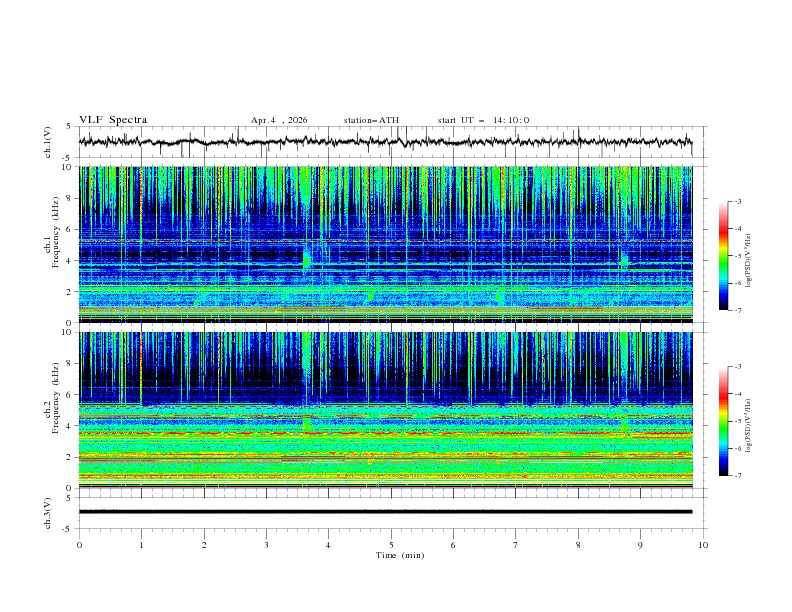Click the ch.2 "Frequency (kHz)" axis label
The image size is (792, 612).
tap(56, 397)
